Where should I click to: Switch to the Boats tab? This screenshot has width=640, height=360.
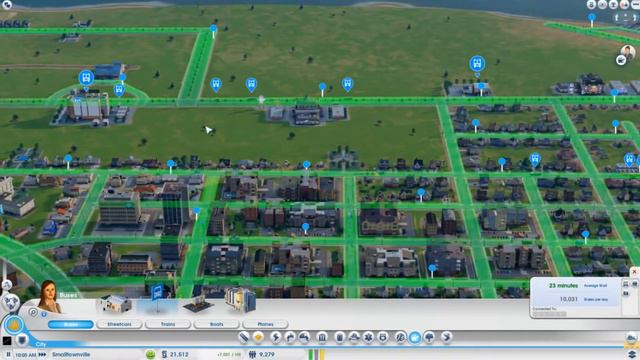pos(216,324)
